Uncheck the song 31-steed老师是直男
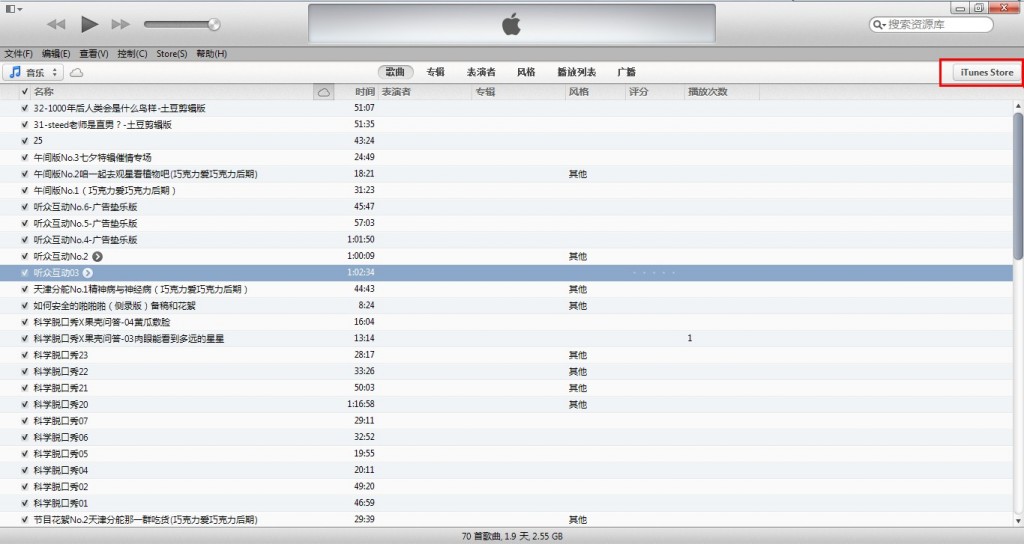 tap(25, 125)
